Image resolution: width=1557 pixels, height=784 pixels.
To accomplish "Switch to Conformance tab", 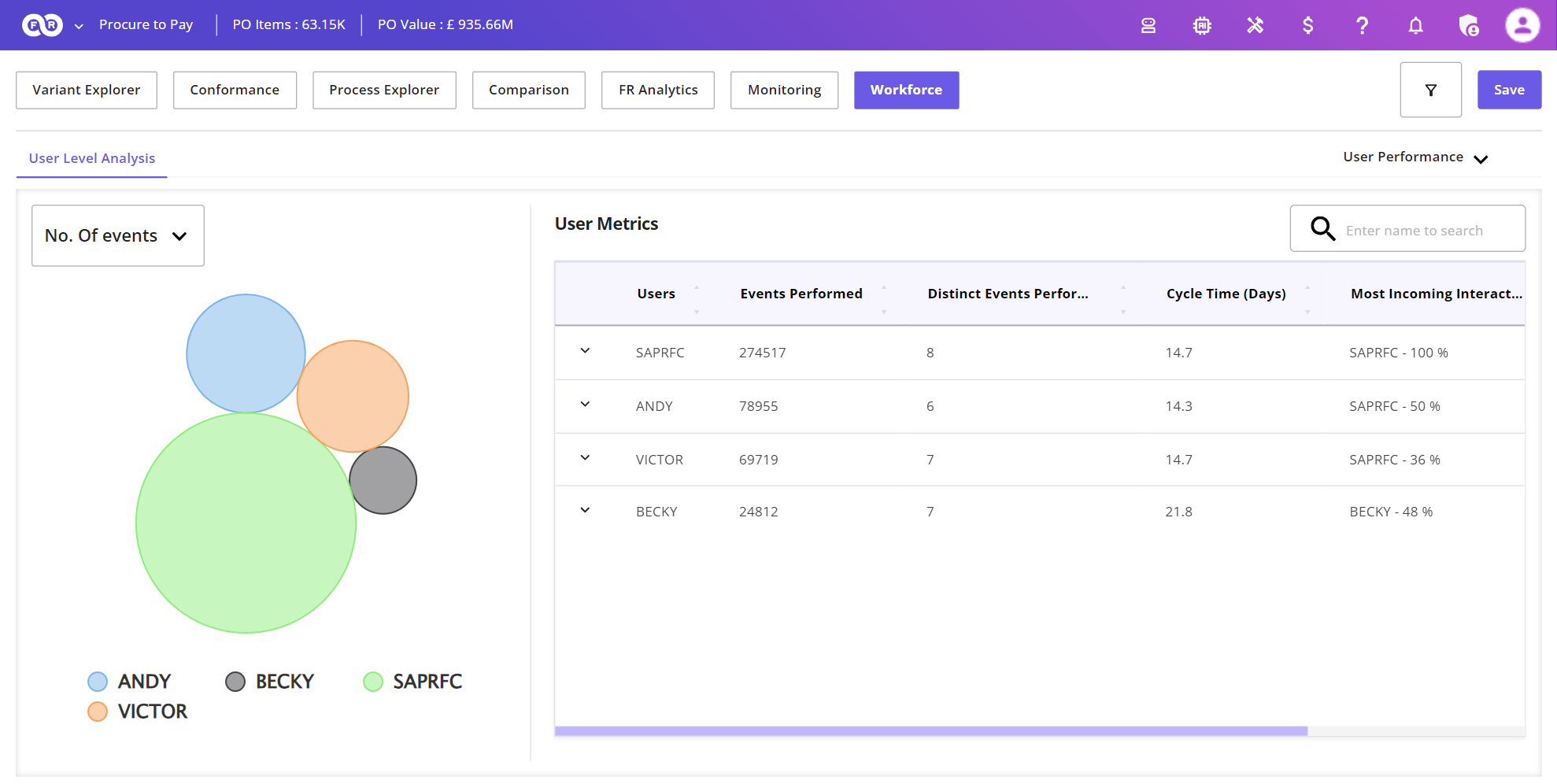I will (235, 90).
